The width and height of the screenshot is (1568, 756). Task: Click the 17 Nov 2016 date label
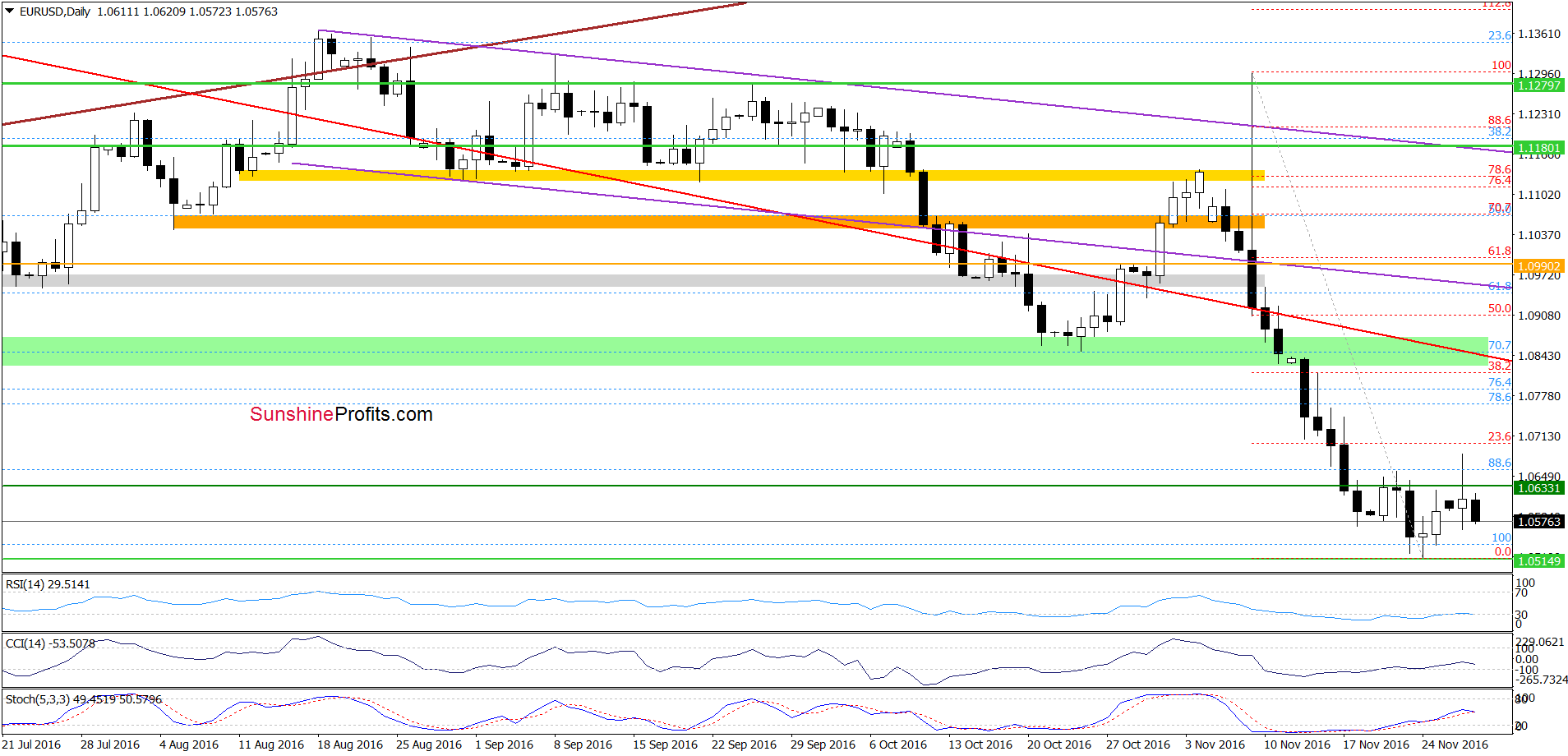coord(1376,744)
